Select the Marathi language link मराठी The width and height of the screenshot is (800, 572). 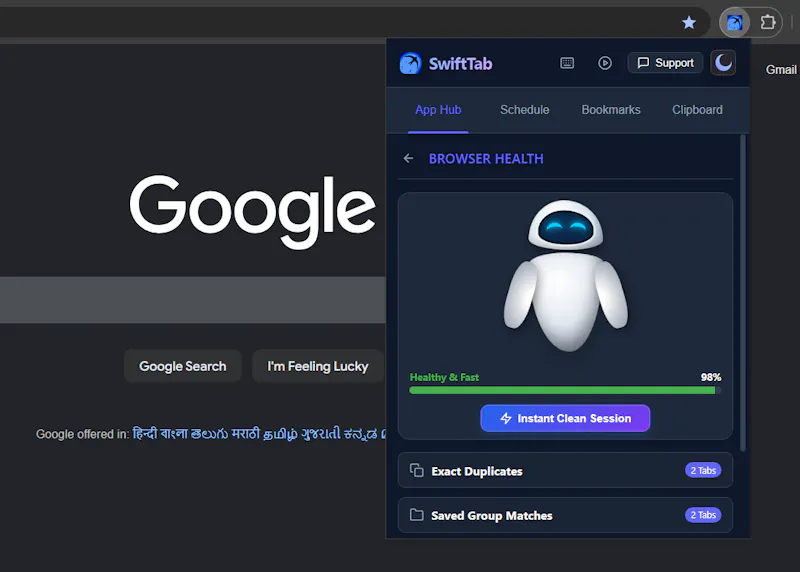pos(245,434)
